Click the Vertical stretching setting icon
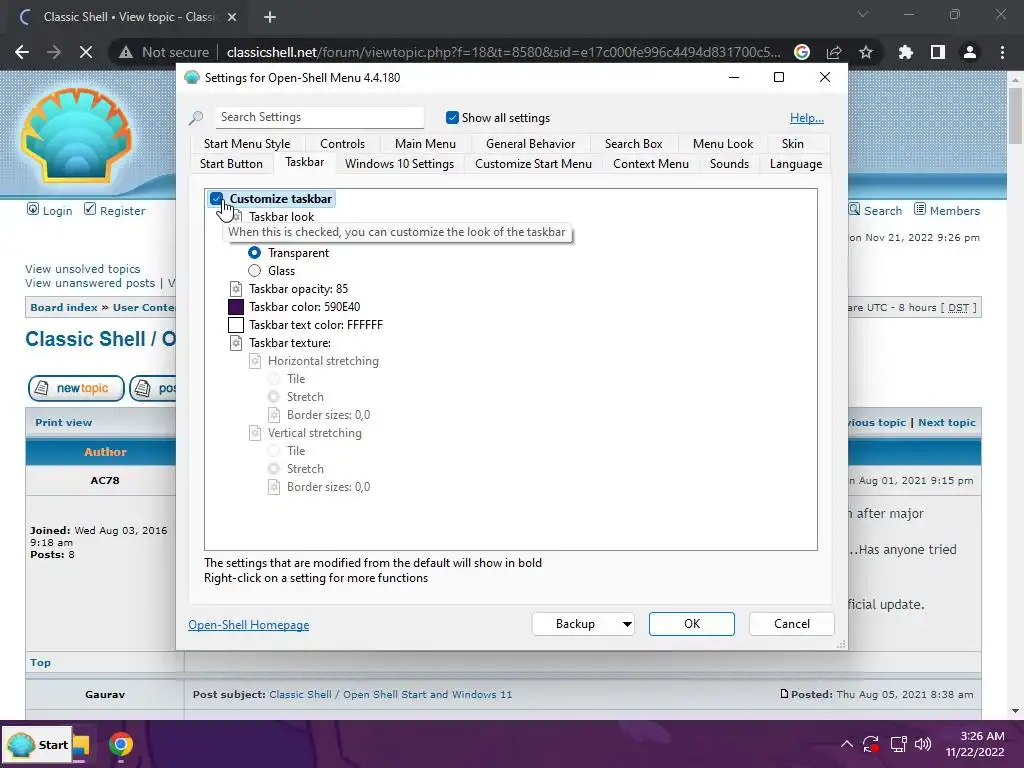The image size is (1024, 768). tap(255, 433)
